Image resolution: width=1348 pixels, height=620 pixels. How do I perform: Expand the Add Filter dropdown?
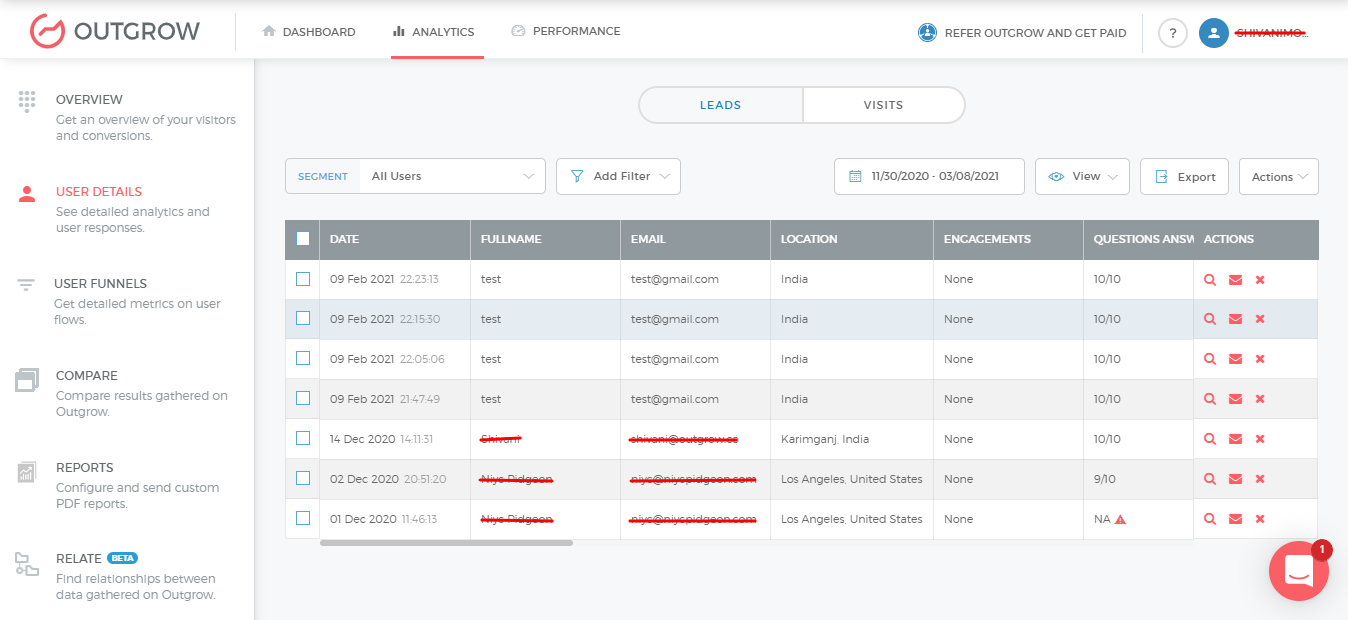618,176
